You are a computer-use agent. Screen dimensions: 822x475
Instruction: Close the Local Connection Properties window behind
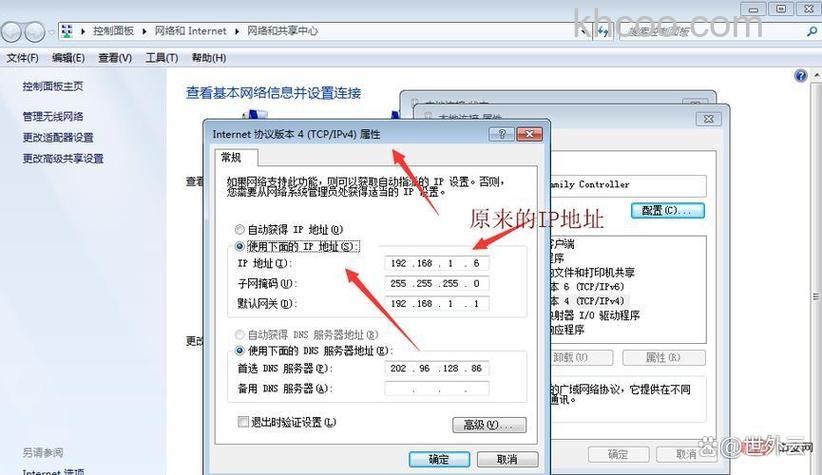(708, 119)
